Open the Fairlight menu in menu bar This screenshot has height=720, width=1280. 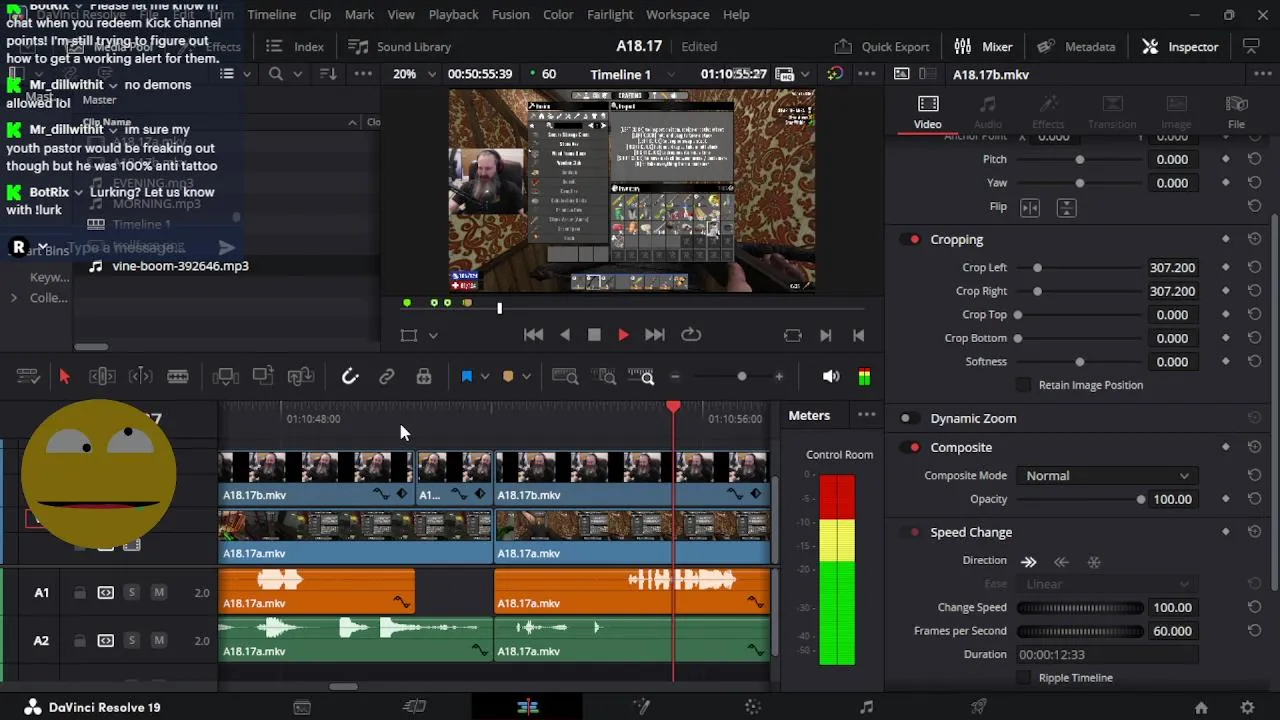(x=610, y=15)
